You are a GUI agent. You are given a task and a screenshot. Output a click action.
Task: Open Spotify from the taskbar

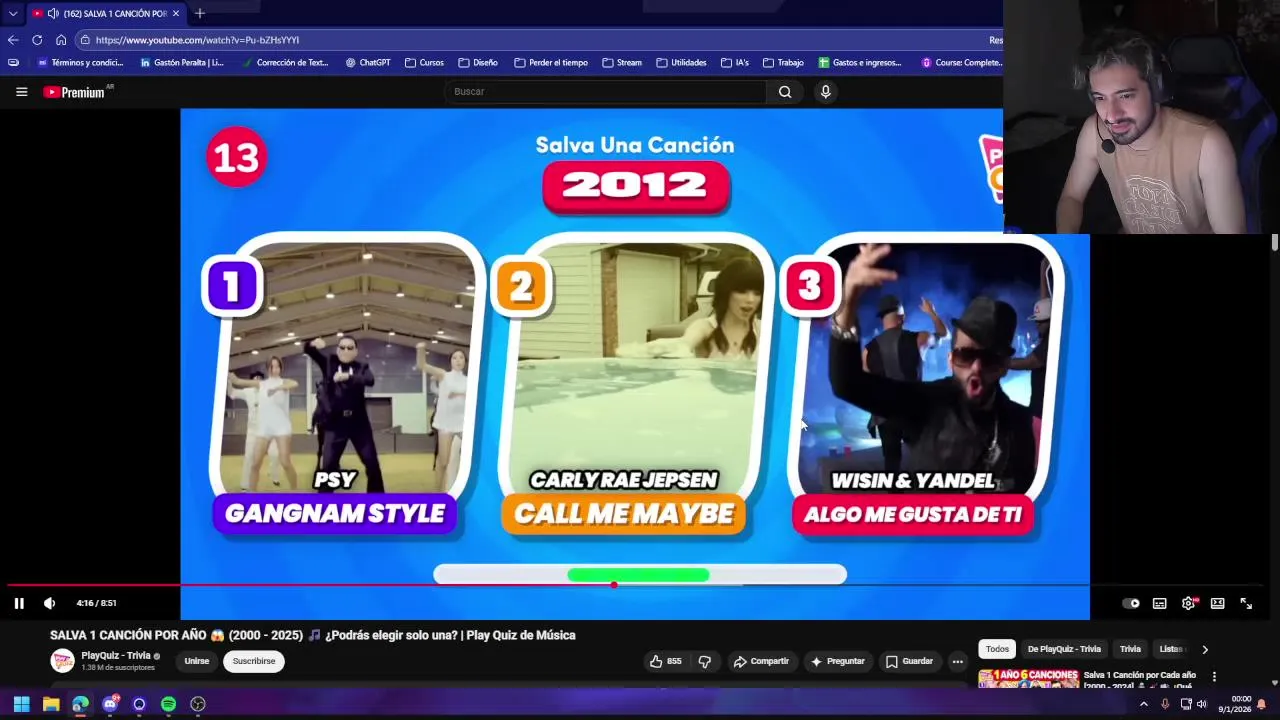(168, 704)
